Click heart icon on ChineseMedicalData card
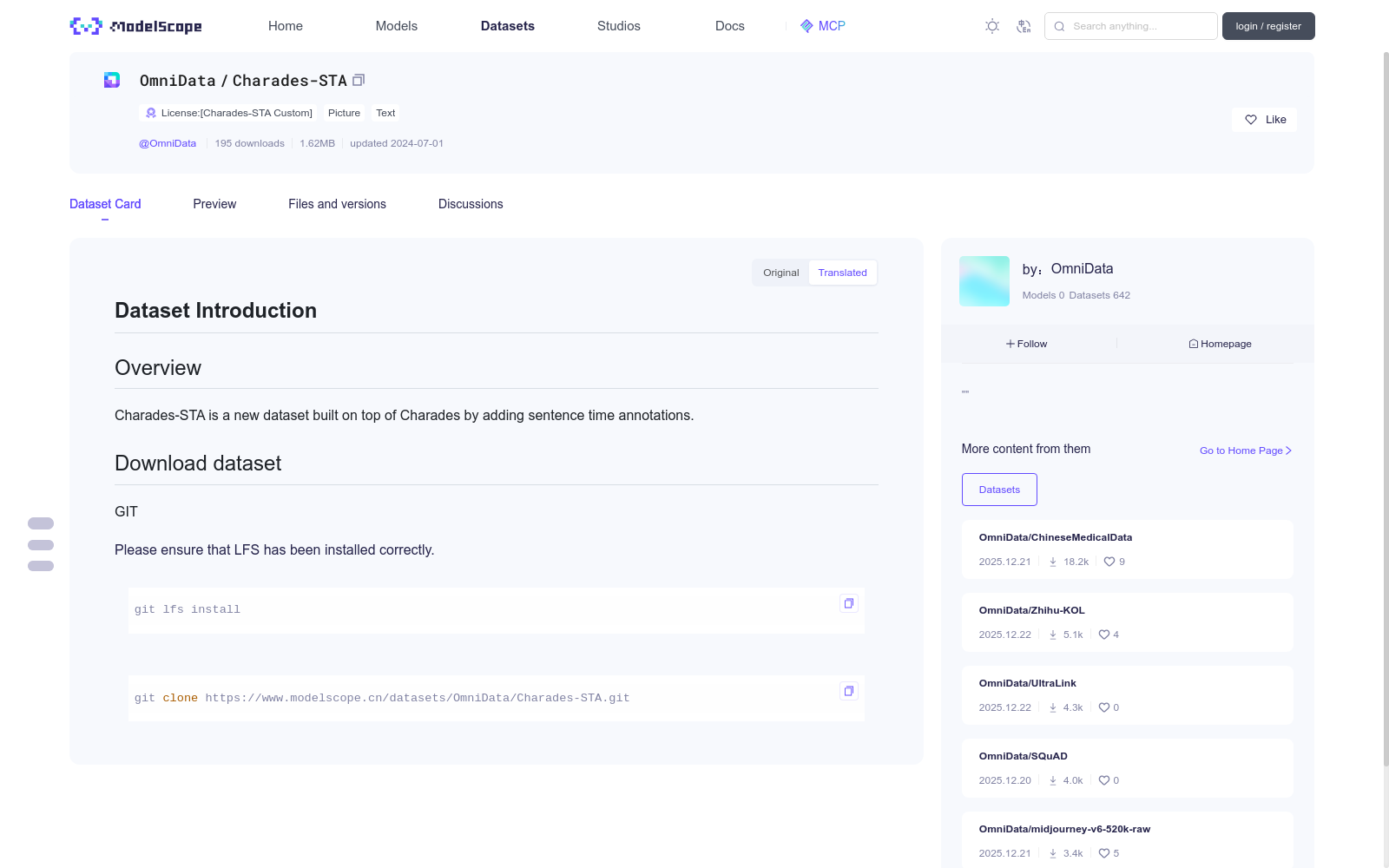This screenshot has width=1389, height=868. [1109, 562]
